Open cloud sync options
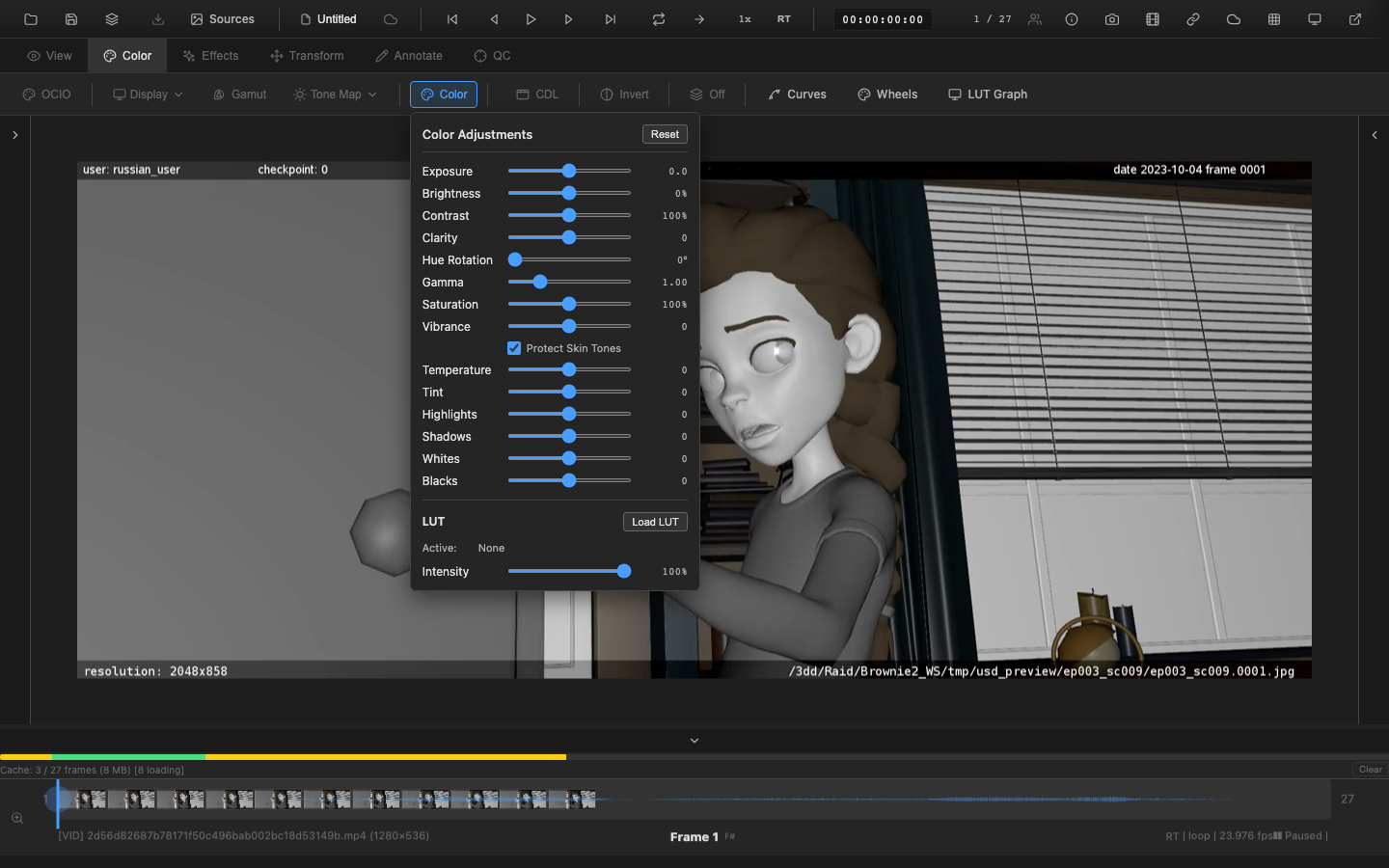 point(1234,18)
